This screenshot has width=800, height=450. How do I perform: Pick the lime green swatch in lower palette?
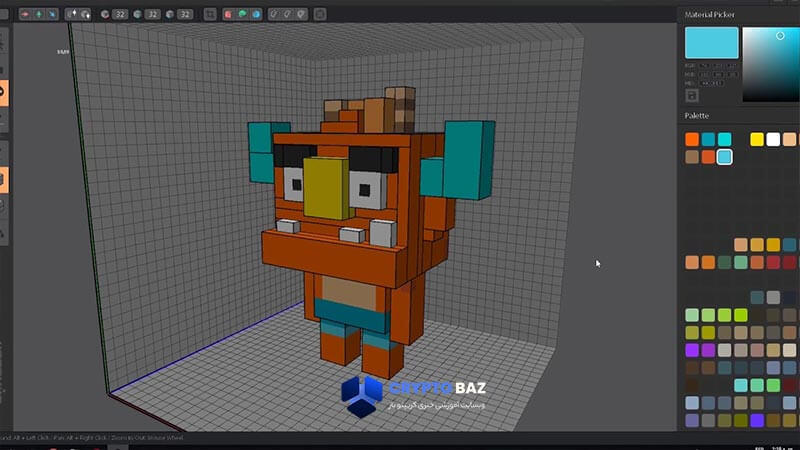[x=740, y=315]
